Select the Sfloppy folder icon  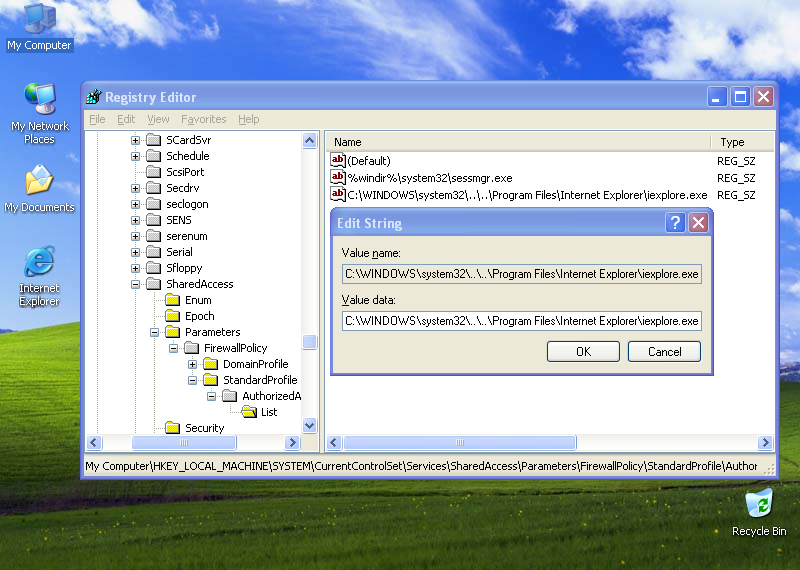154,268
